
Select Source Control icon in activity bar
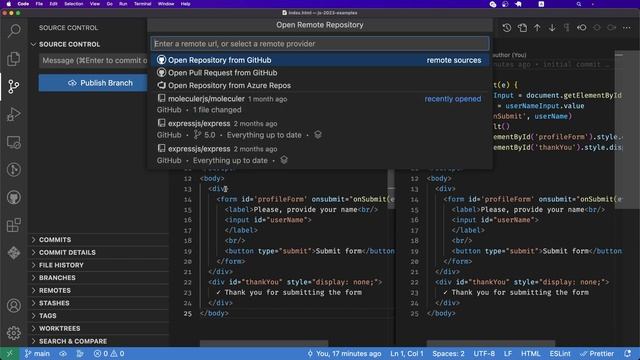click(14, 86)
